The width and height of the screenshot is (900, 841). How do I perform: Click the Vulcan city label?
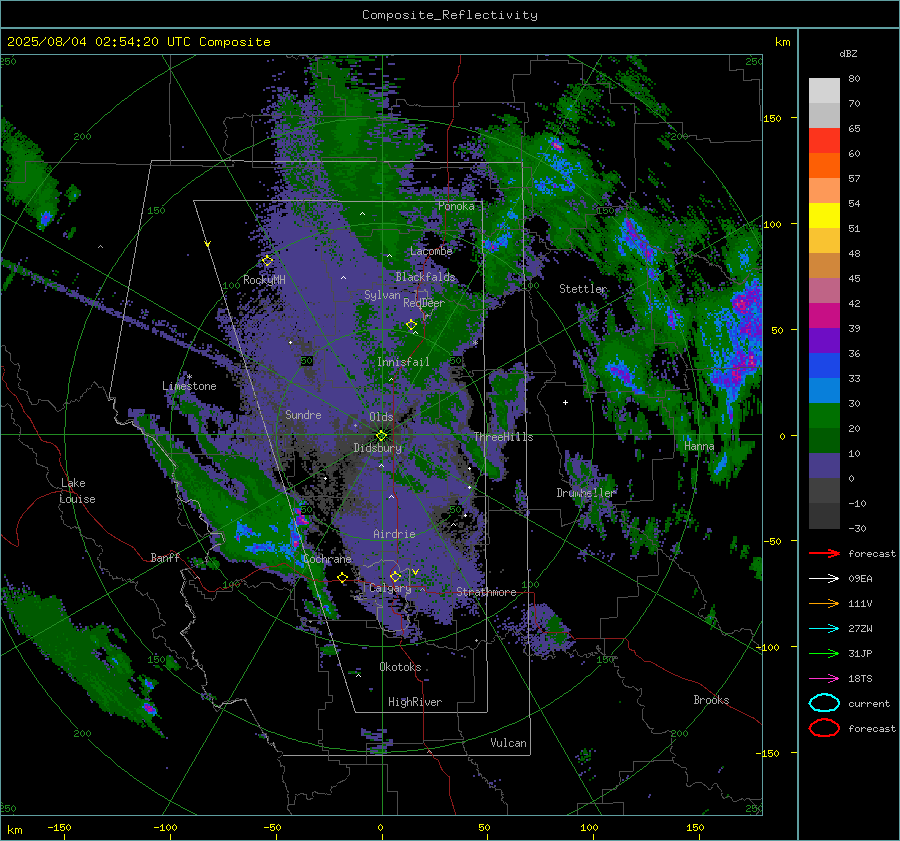[508, 743]
